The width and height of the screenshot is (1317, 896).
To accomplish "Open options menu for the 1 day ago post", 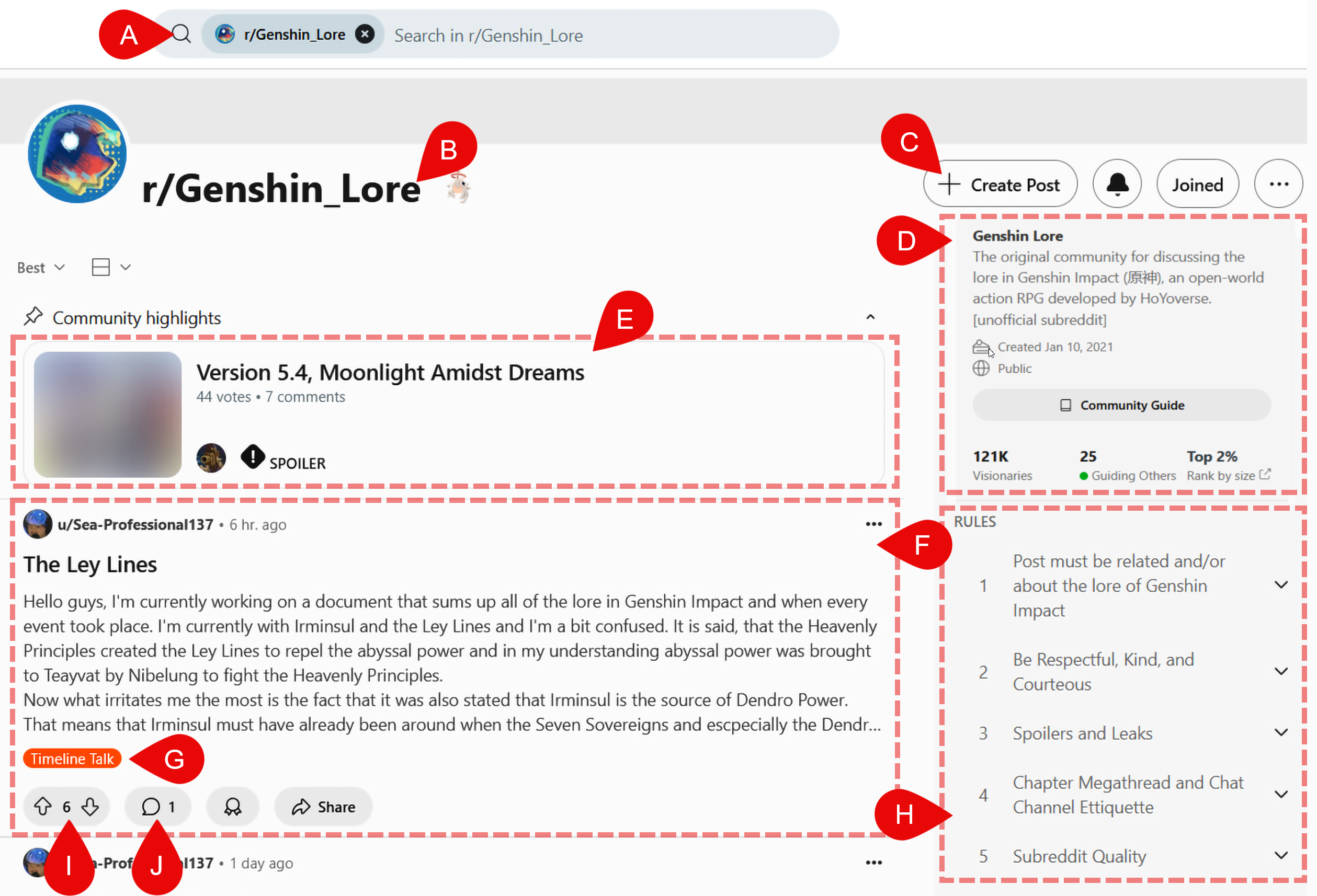I will [873, 863].
